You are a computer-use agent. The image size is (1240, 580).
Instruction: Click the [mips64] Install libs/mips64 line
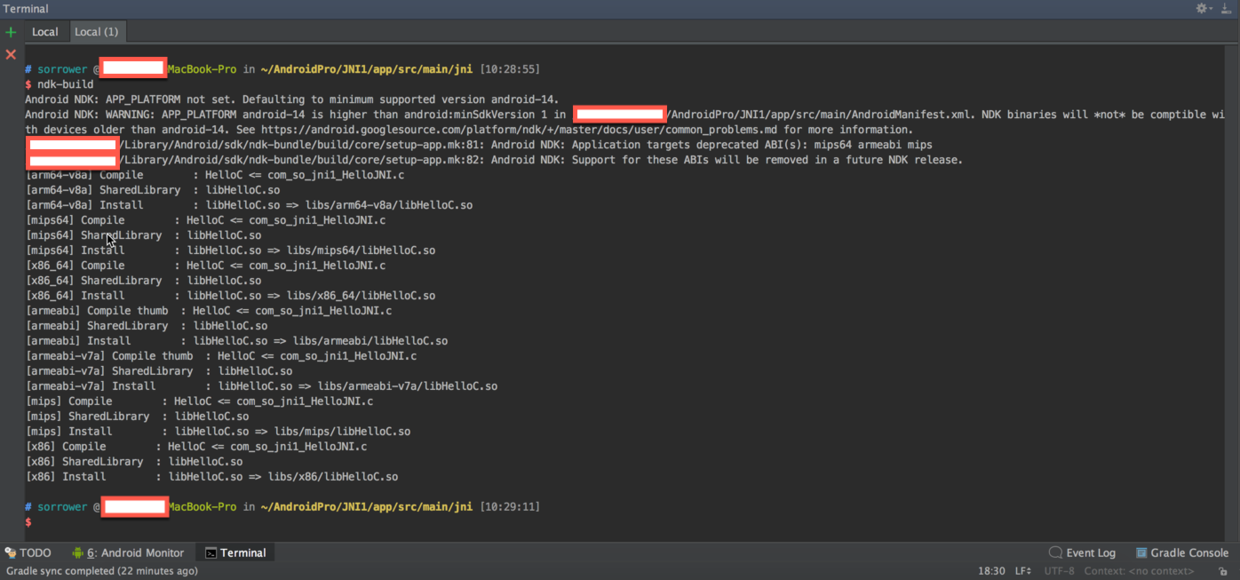tap(230, 251)
